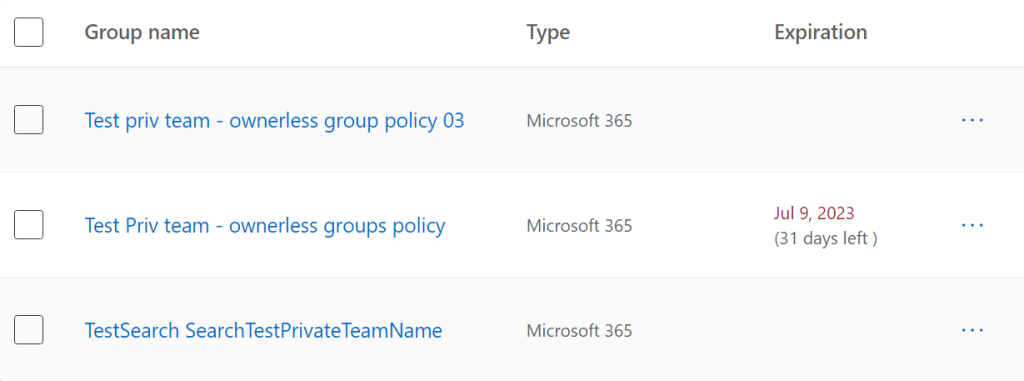The width and height of the screenshot is (1024, 381).
Task: Tick checkbox for TestSearch SearchTestPrivateTeamName group
Action: coord(29,330)
